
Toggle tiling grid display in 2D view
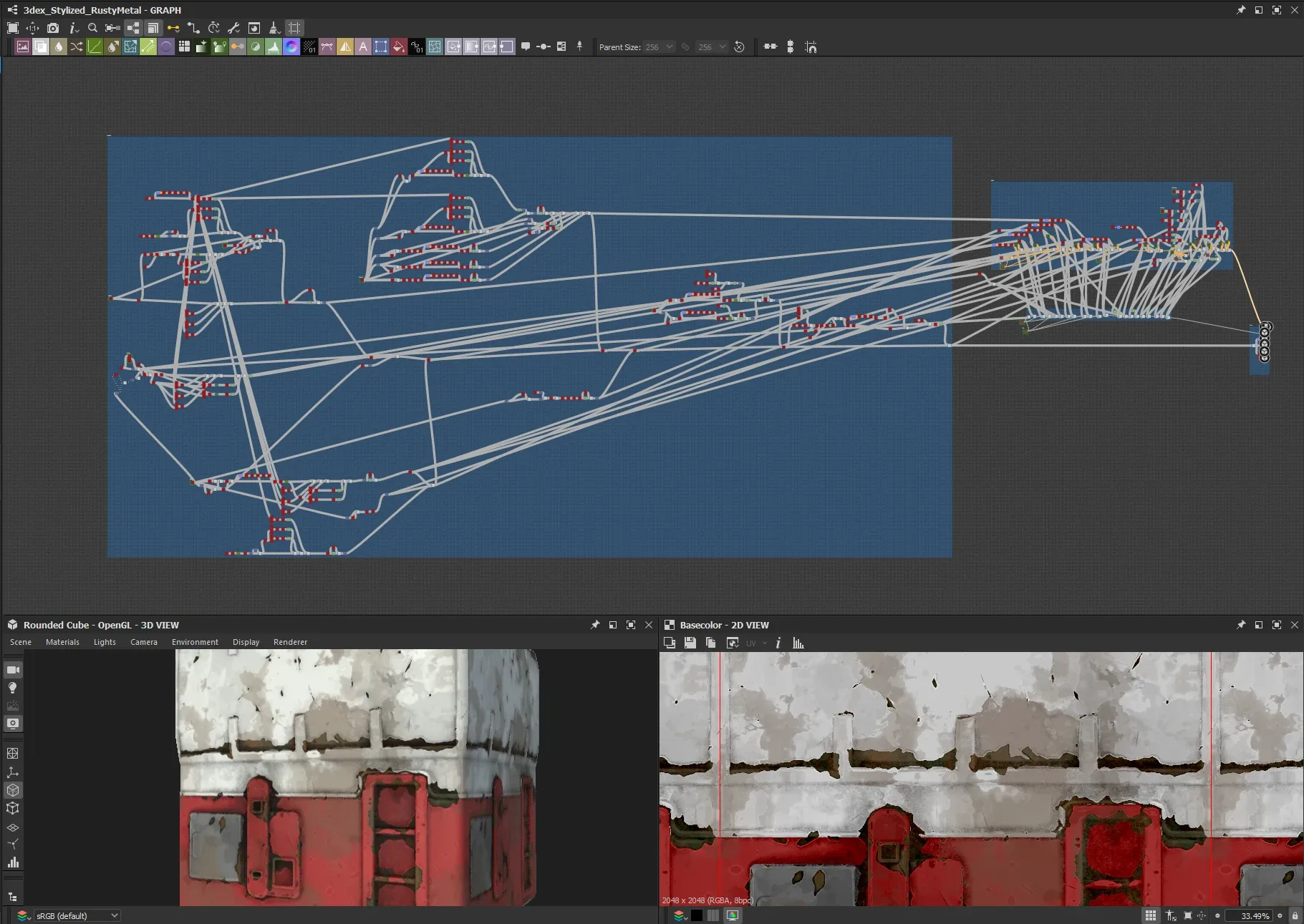pyautogui.click(x=1150, y=915)
